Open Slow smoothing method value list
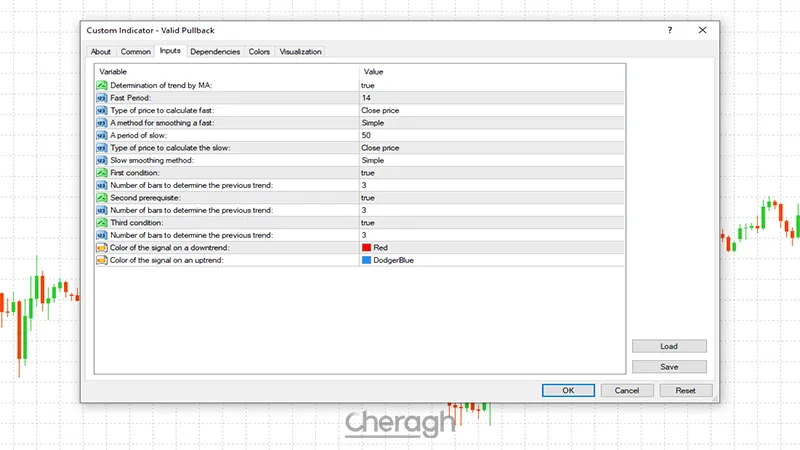The width and height of the screenshot is (800, 450). click(373, 160)
